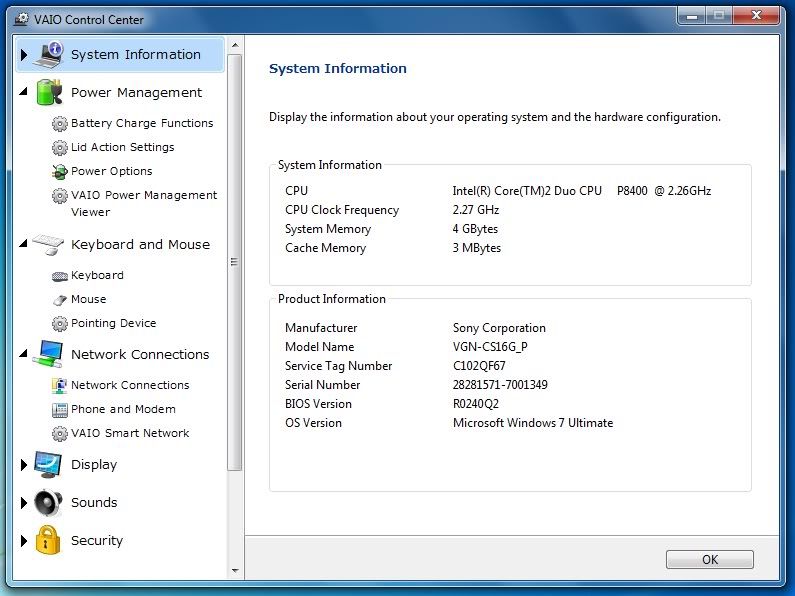Click the 3 MBytes cache memory value
Screen dimensions: 795x596
coord(477,248)
